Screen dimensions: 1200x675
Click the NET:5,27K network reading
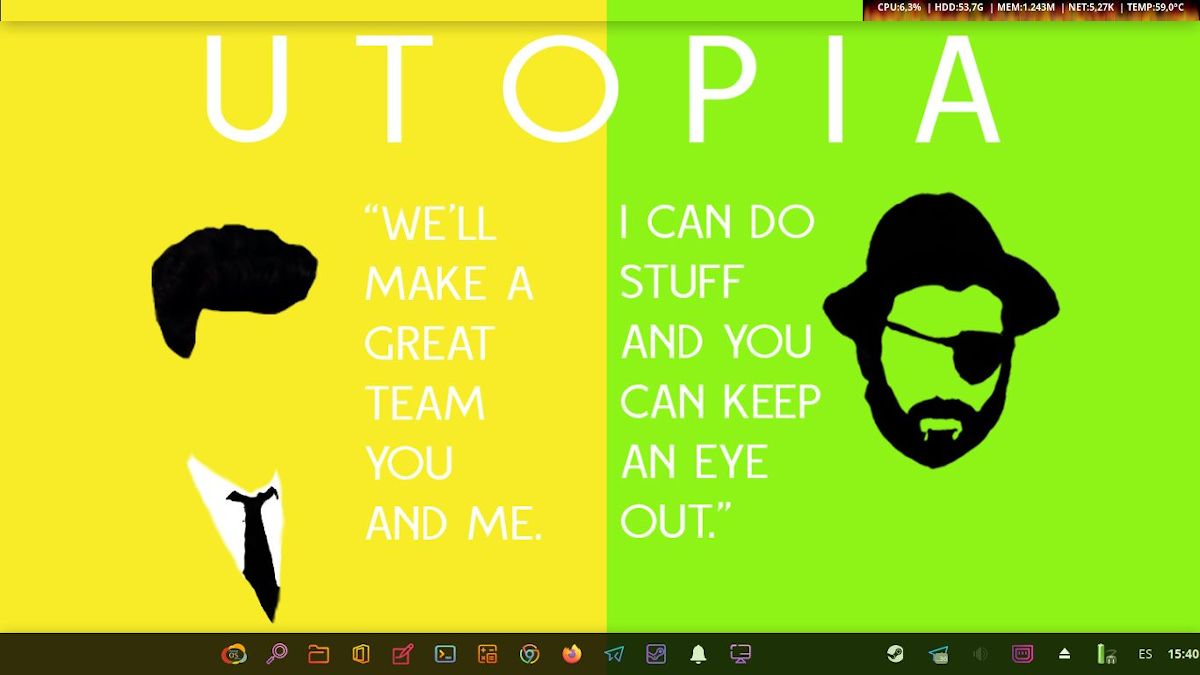(1090, 7)
